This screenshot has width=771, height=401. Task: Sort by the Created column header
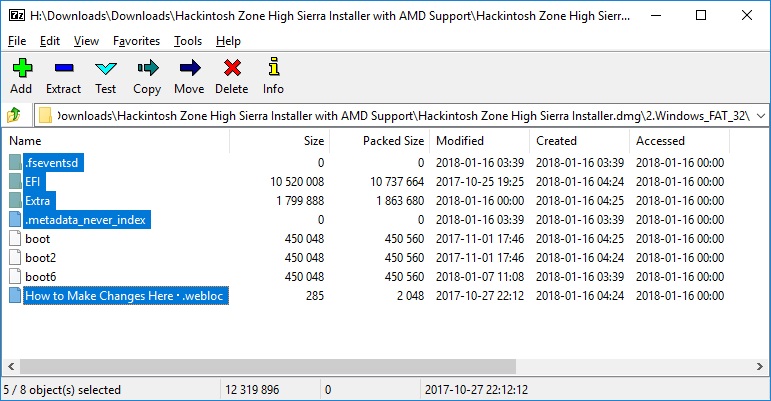[579, 141]
